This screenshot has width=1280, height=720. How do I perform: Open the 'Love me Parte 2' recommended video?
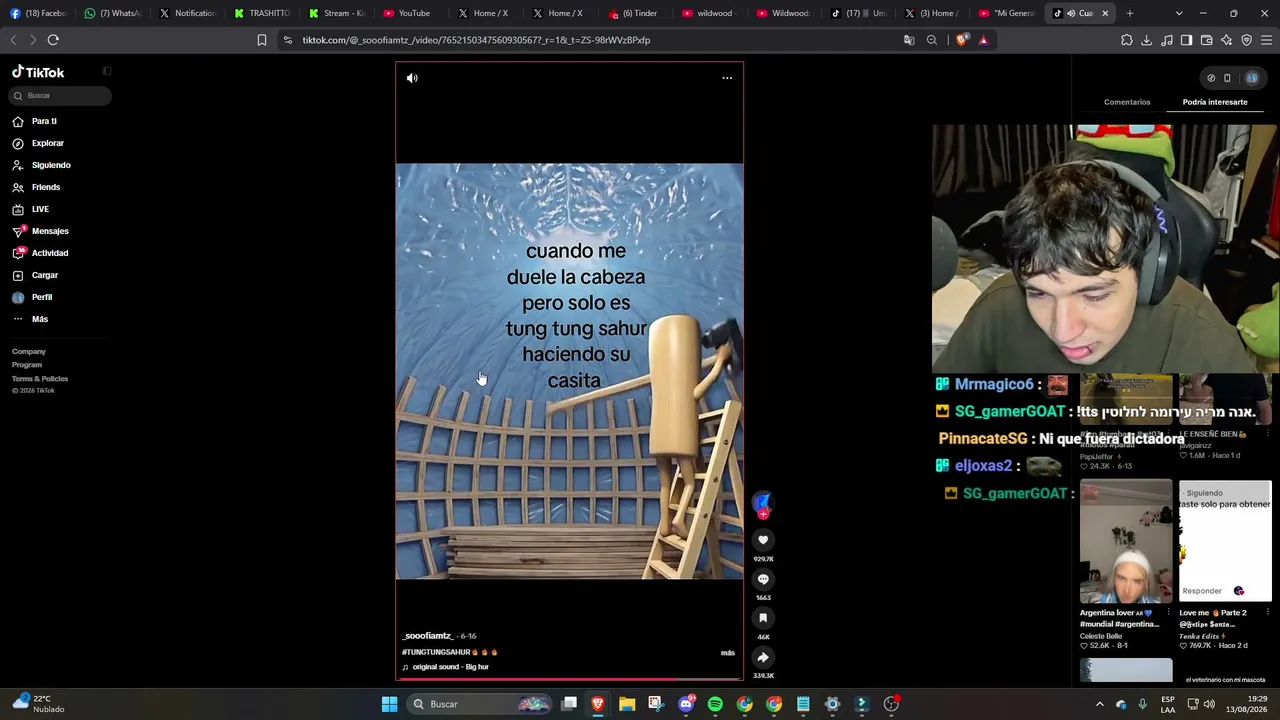pos(1225,542)
